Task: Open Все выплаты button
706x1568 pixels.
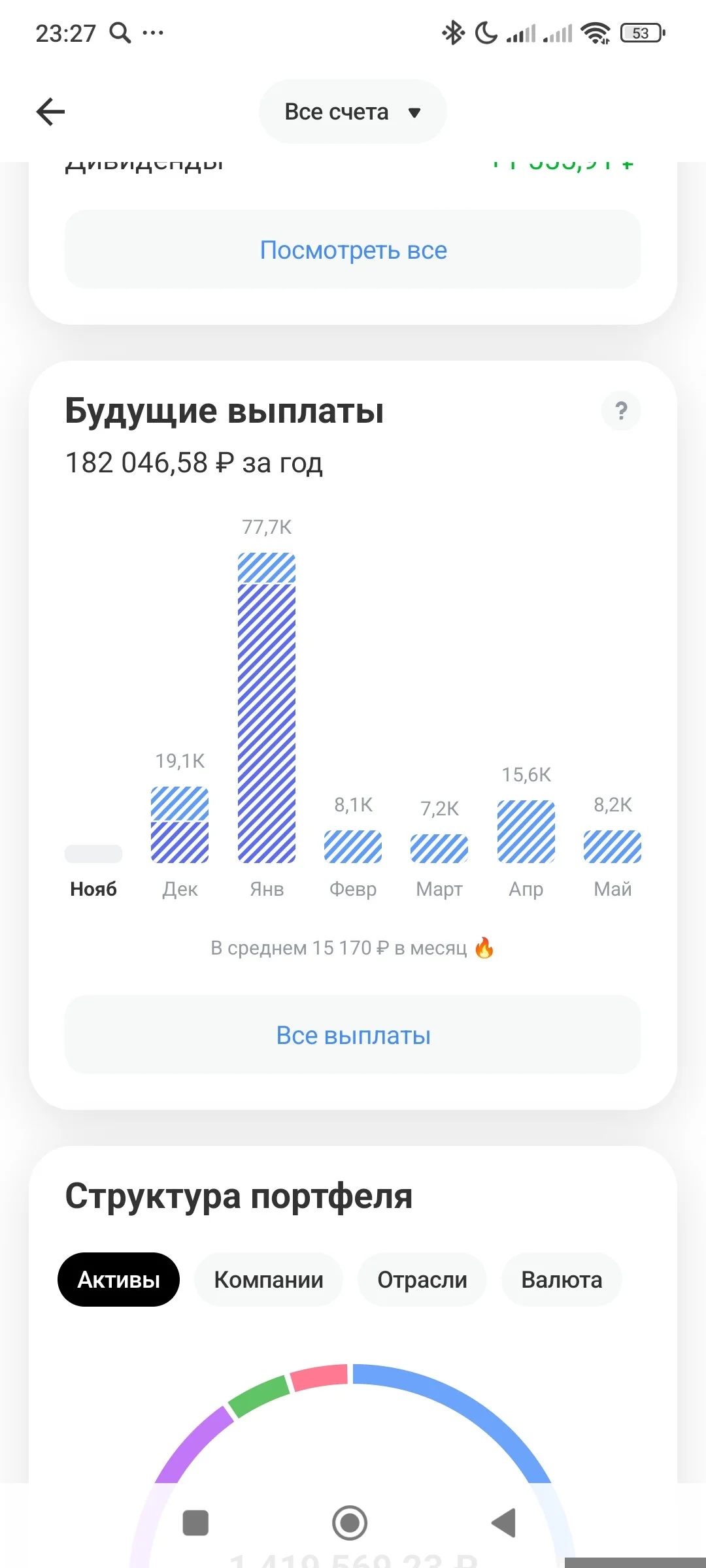Action: [353, 1035]
